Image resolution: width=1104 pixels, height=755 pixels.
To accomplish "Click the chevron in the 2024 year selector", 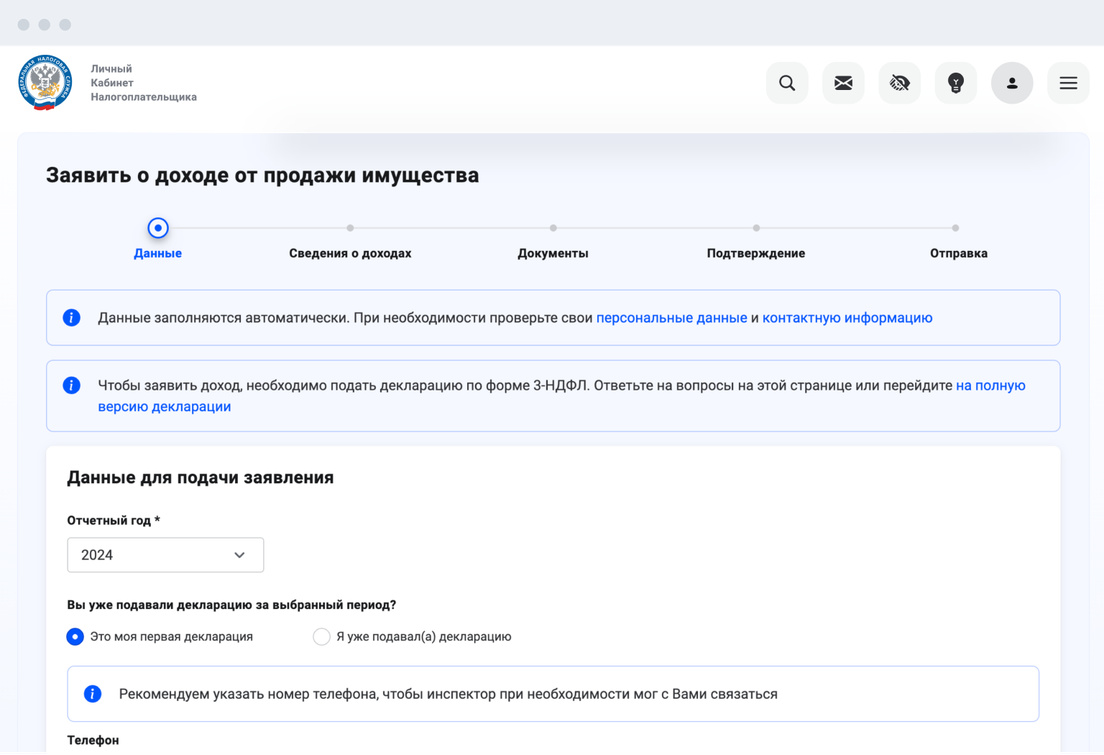I will [x=239, y=555].
